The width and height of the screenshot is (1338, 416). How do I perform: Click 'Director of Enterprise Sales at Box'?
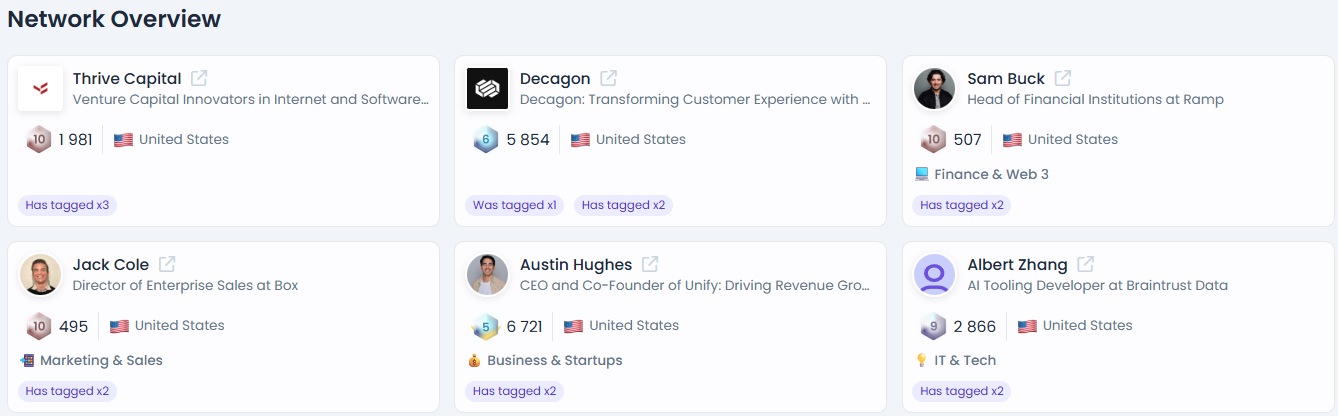point(185,285)
